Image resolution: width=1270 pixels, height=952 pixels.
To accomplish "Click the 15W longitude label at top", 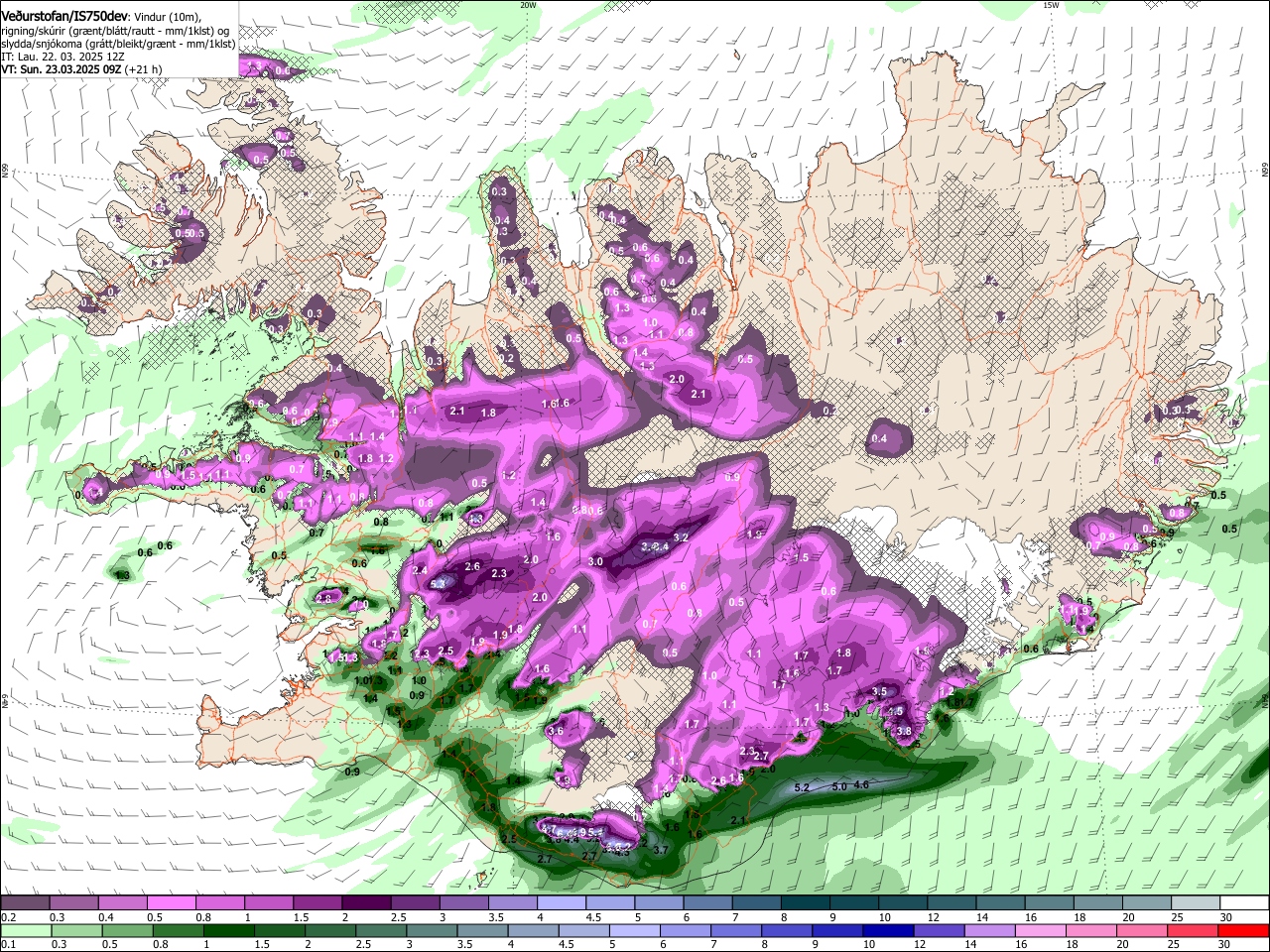I will coord(1052,5).
